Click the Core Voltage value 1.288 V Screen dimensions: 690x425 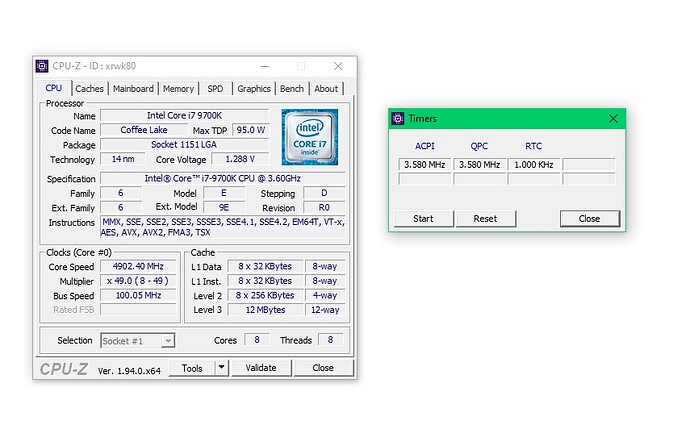click(240, 159)
